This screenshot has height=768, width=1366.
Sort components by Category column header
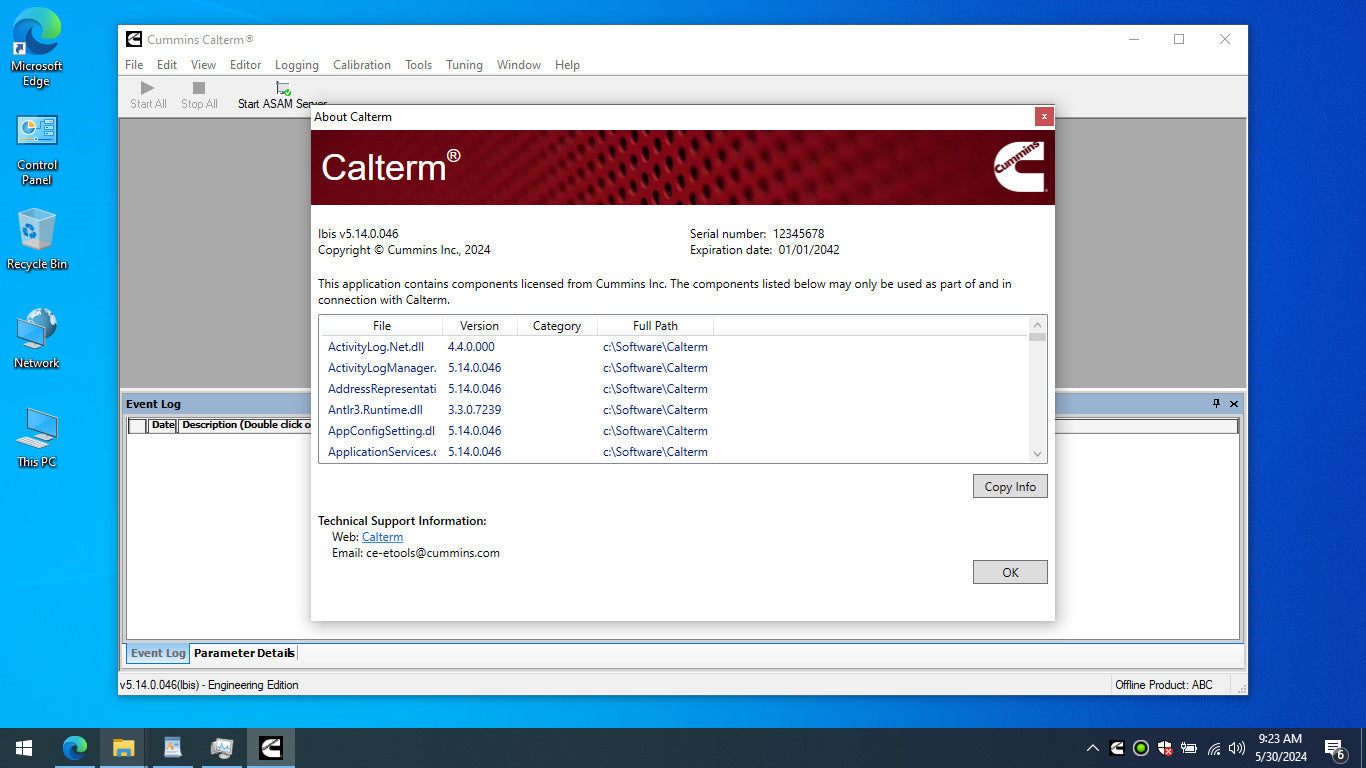coord(557,326)
